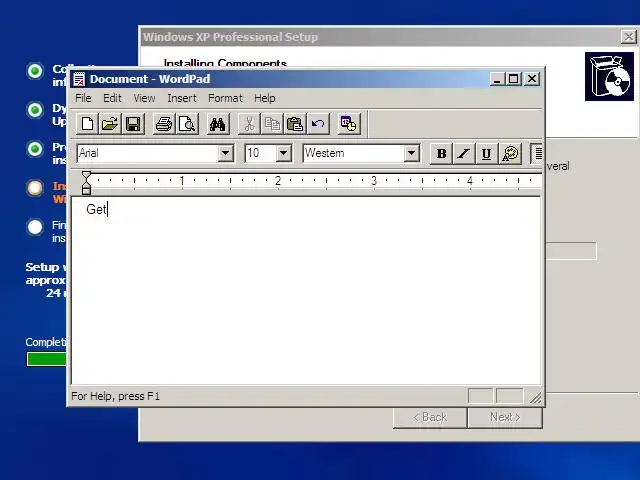Toggle Underline formatting
The width and height of the screenshot is (640, 480).
487,153
